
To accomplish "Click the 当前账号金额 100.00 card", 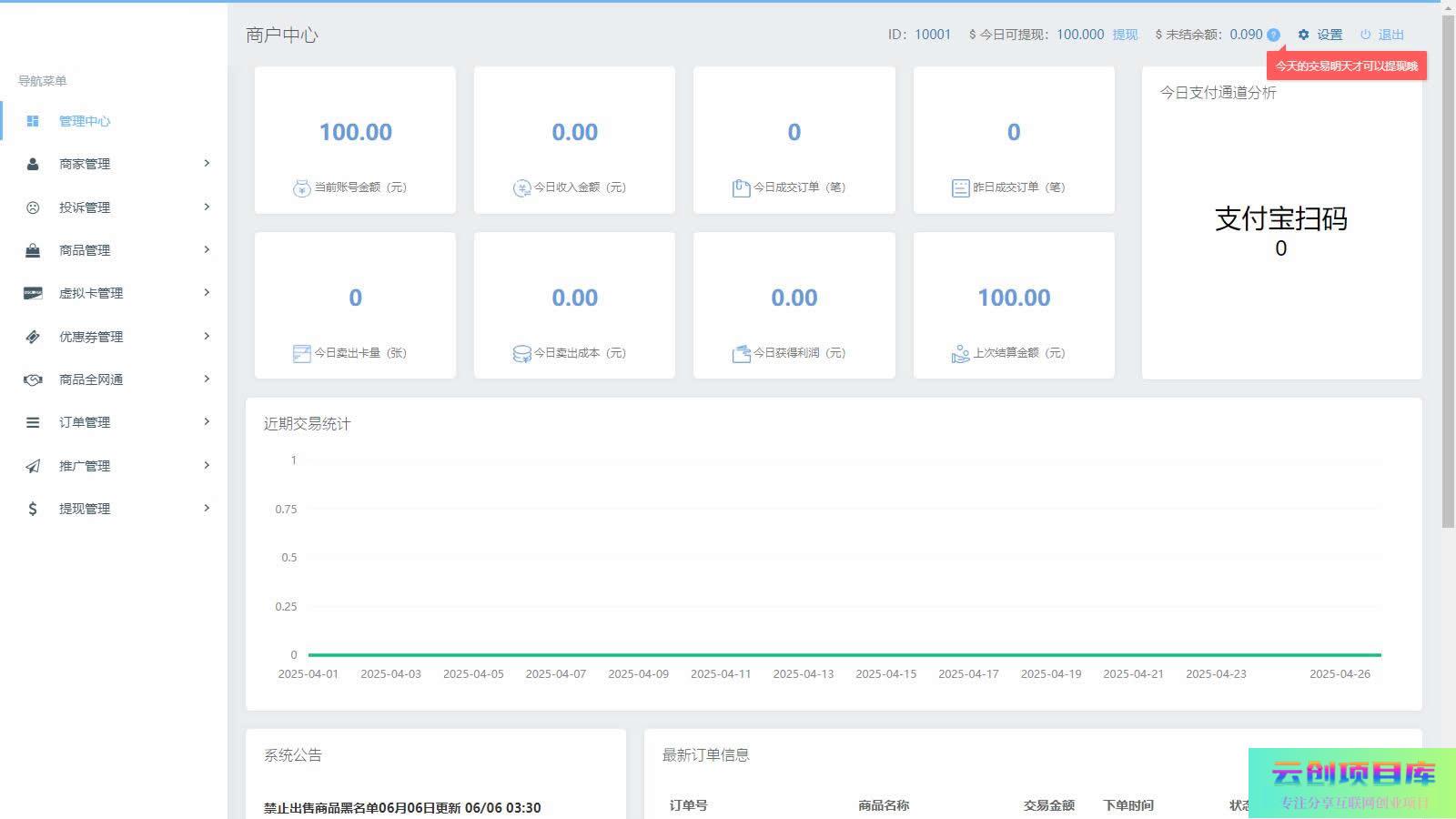I will 355,140.
